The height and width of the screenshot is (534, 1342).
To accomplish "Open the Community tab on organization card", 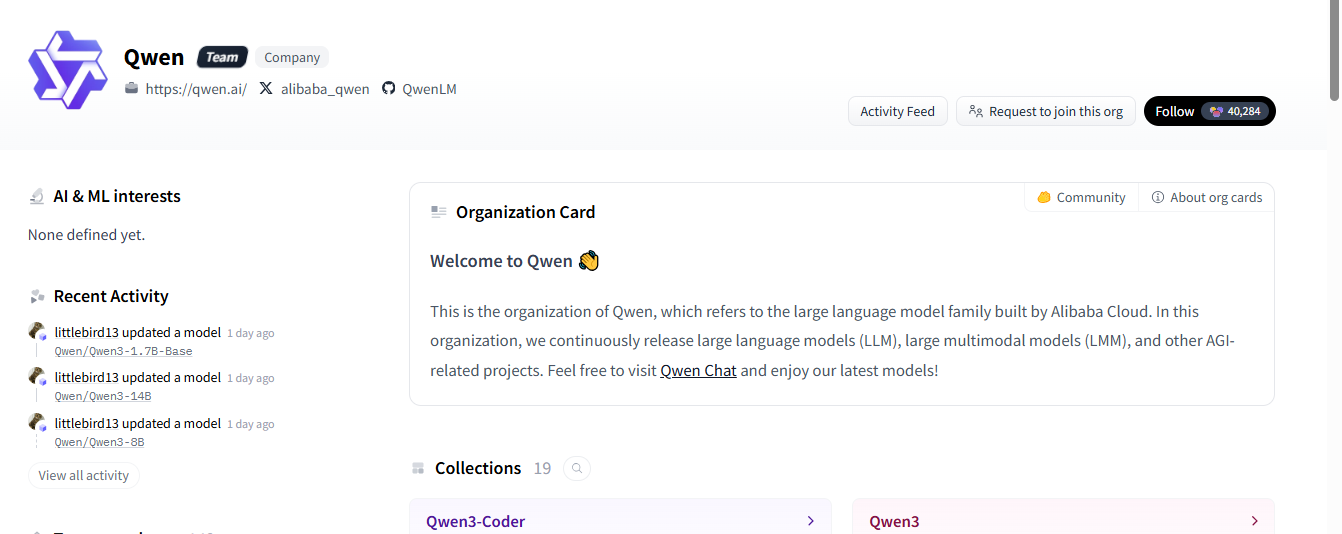I will 1081,197.
